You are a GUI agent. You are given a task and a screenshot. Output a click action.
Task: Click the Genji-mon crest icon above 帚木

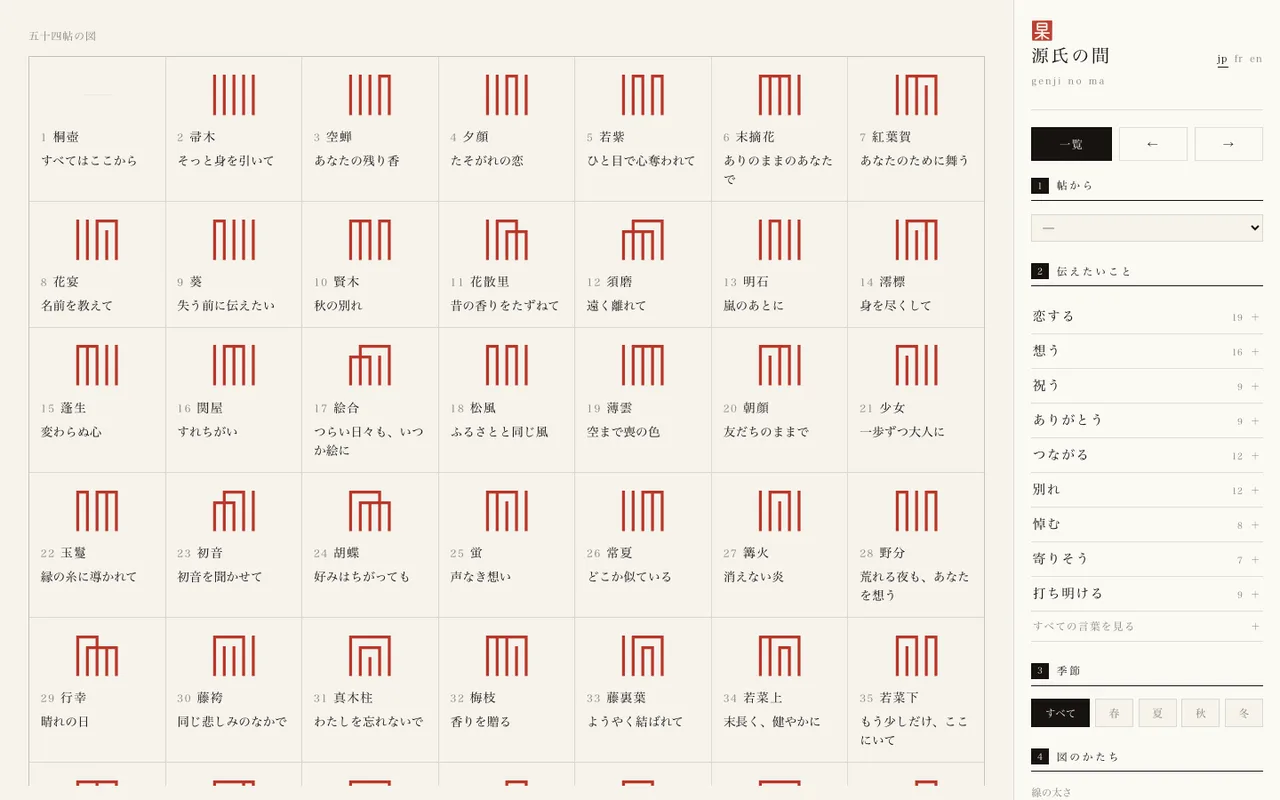pyautogui.click(x=233, y=95)
